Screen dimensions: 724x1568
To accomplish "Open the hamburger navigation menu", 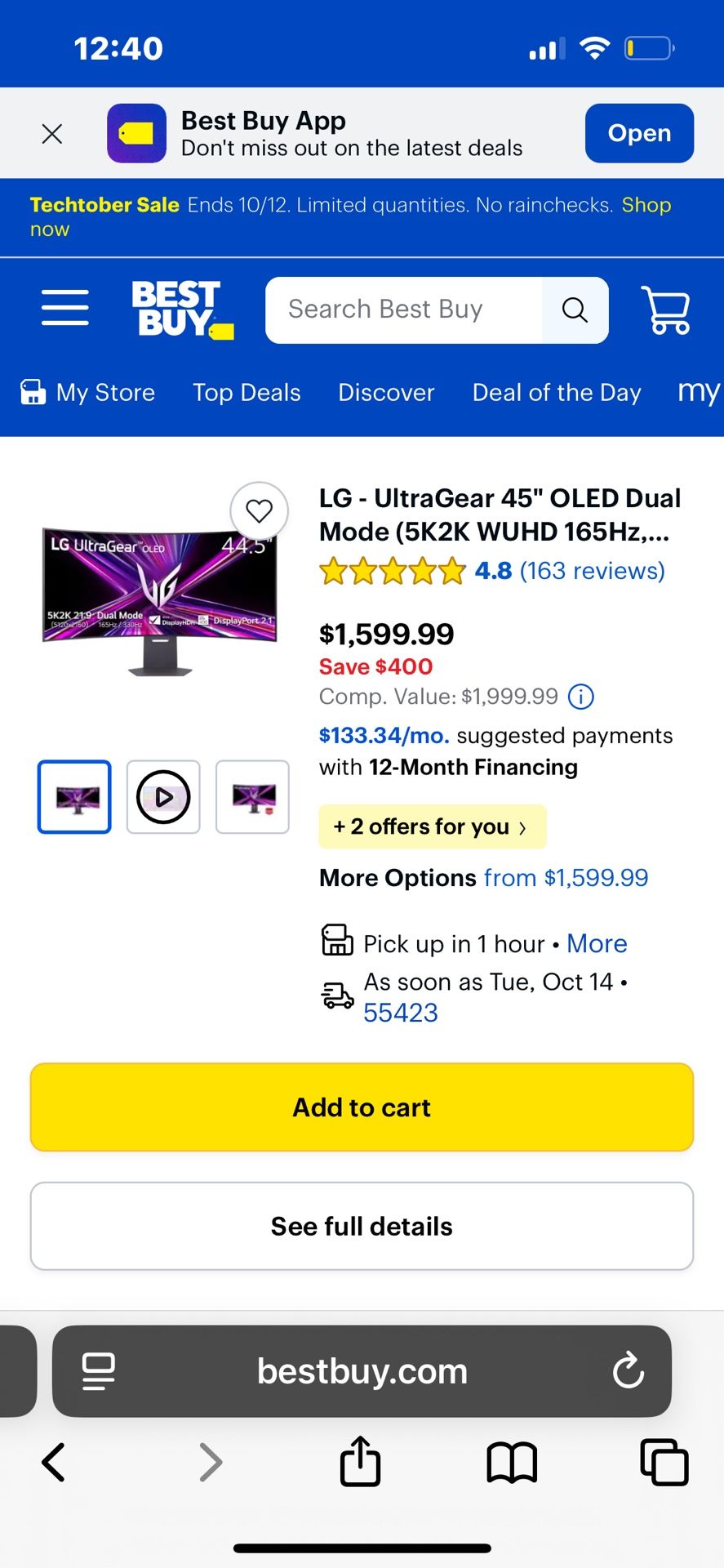I will point(65,308).
